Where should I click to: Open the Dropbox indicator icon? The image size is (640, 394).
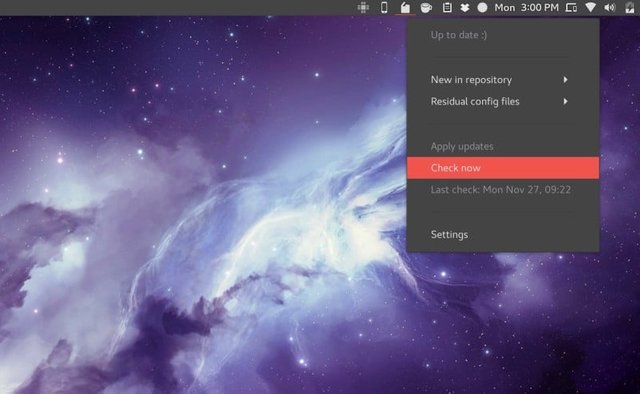click(x=464, y=7)
